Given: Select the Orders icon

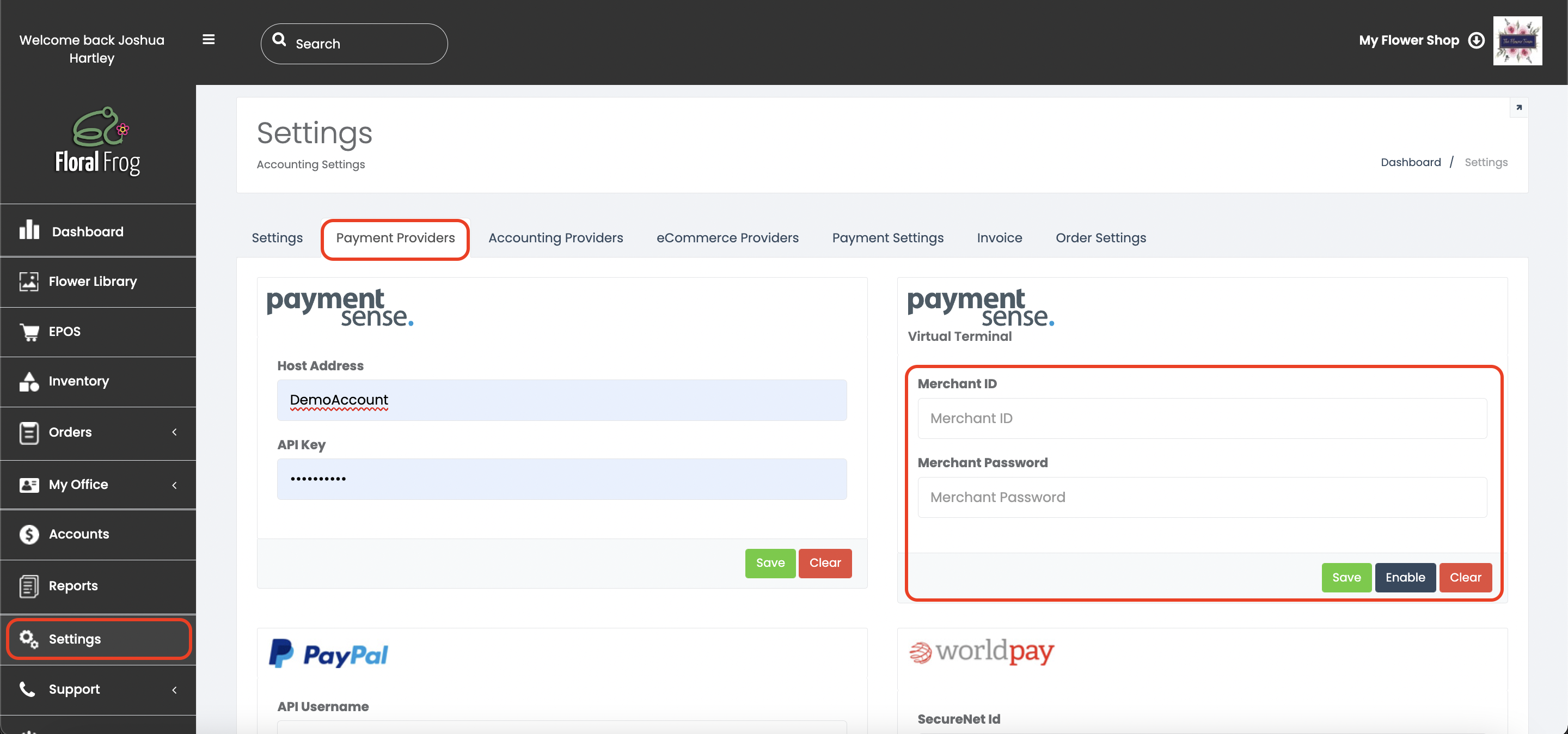Looking at the screenshot, I should (29, 433).
